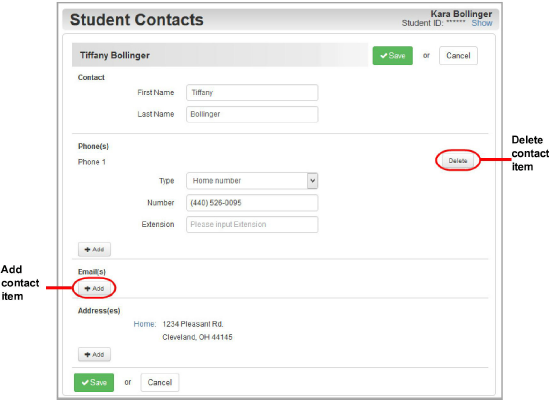The height and width of the screenshot is (400, 555).
Task: Show the hidden Student ID
Action: (x=482, y=23)
